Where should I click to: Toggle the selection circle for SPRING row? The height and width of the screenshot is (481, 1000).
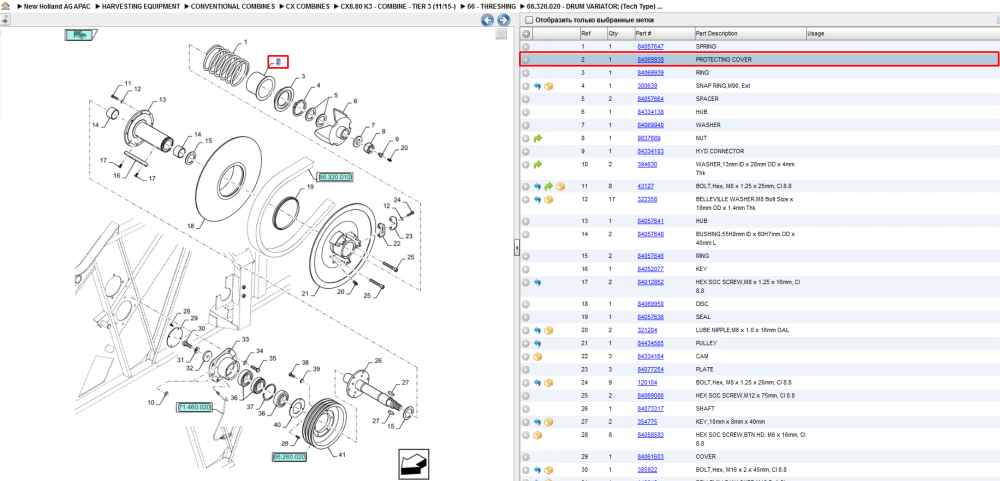pyautogui.click(x=526, y=47)
